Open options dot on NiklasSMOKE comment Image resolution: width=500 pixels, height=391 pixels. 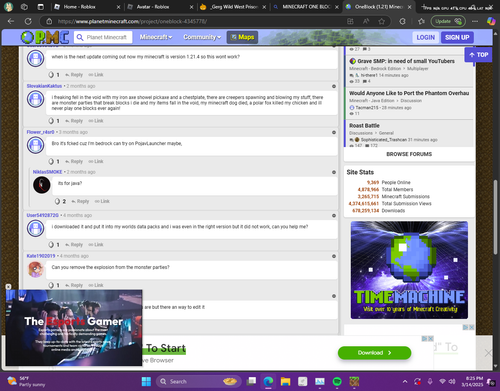click(x=334, y=172)
